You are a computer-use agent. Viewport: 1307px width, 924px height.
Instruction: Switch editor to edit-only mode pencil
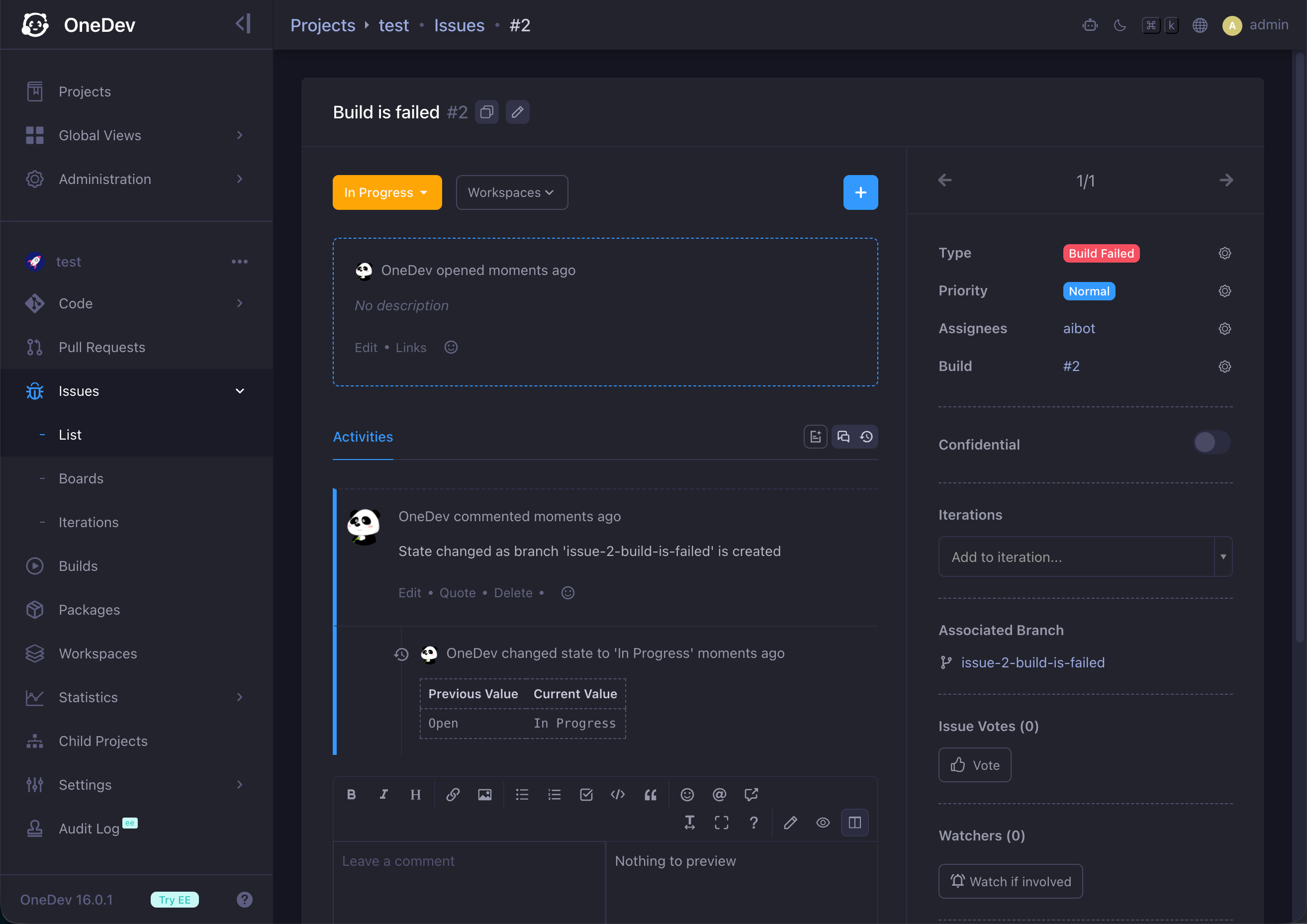click(x=791, y=823)
